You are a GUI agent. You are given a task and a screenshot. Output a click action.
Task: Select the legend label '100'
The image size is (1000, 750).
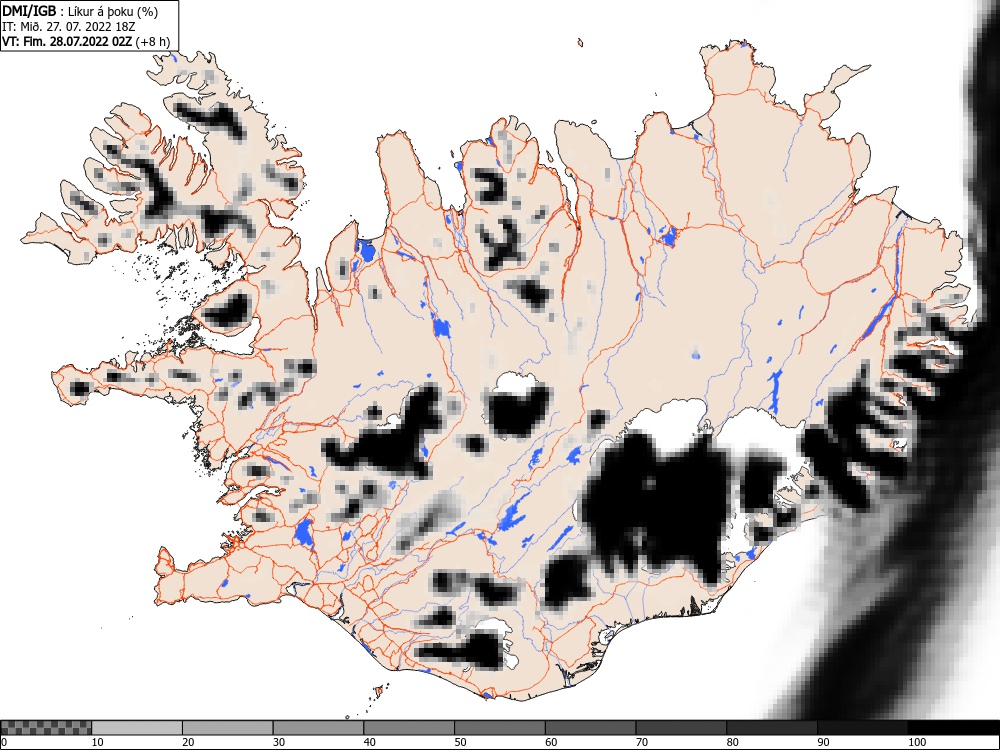[x=916, y=742]
